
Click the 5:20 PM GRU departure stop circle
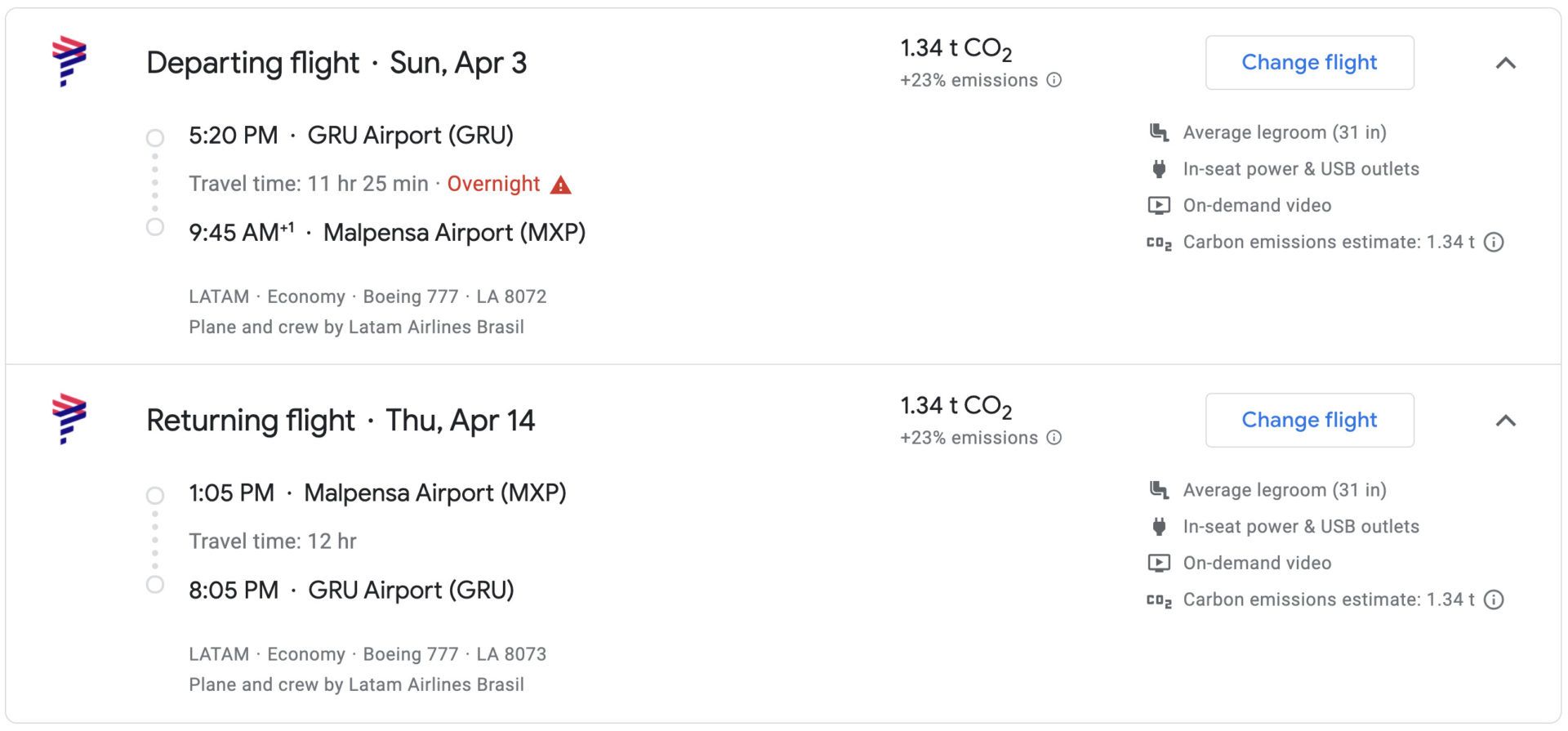(x=155, y=138)
